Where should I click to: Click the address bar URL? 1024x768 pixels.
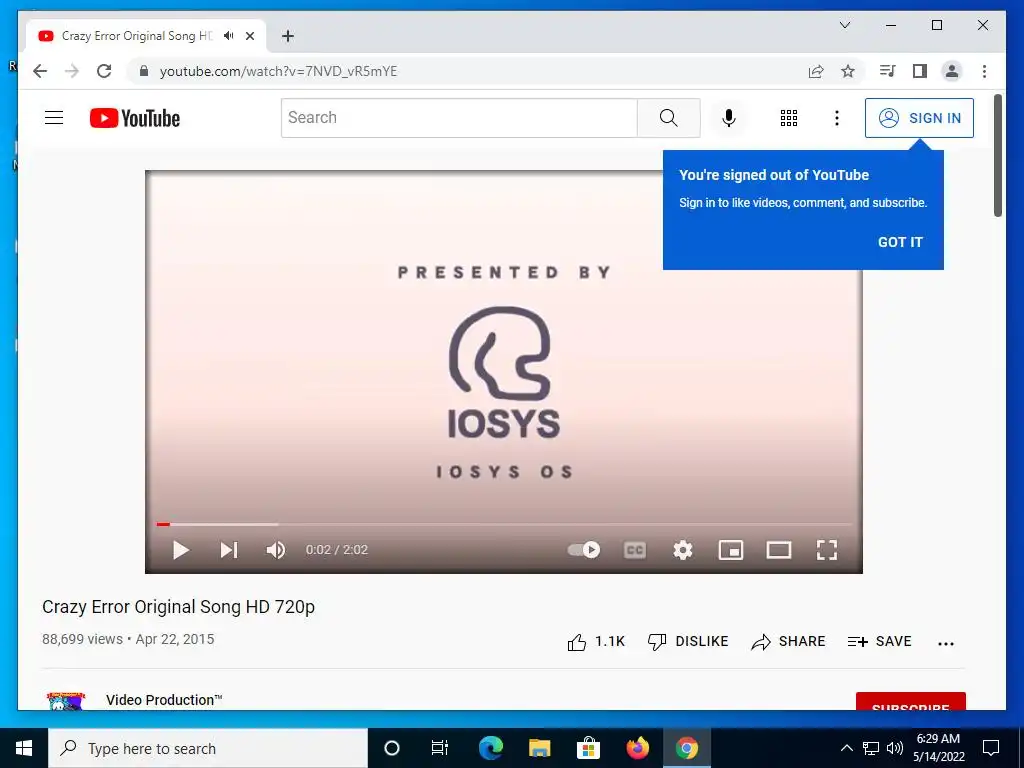pos(278,71)
